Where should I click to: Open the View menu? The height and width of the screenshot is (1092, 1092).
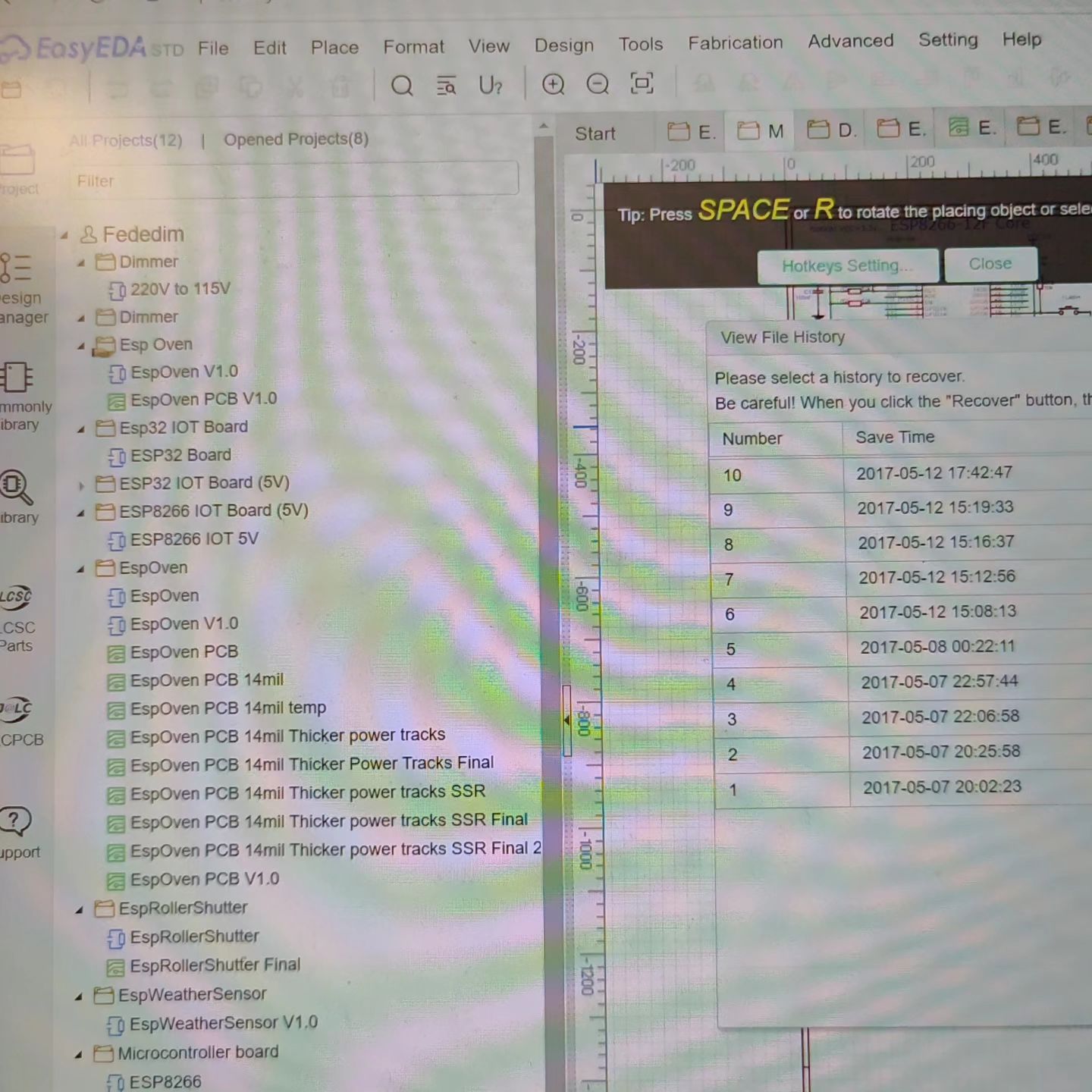(489, 45)
